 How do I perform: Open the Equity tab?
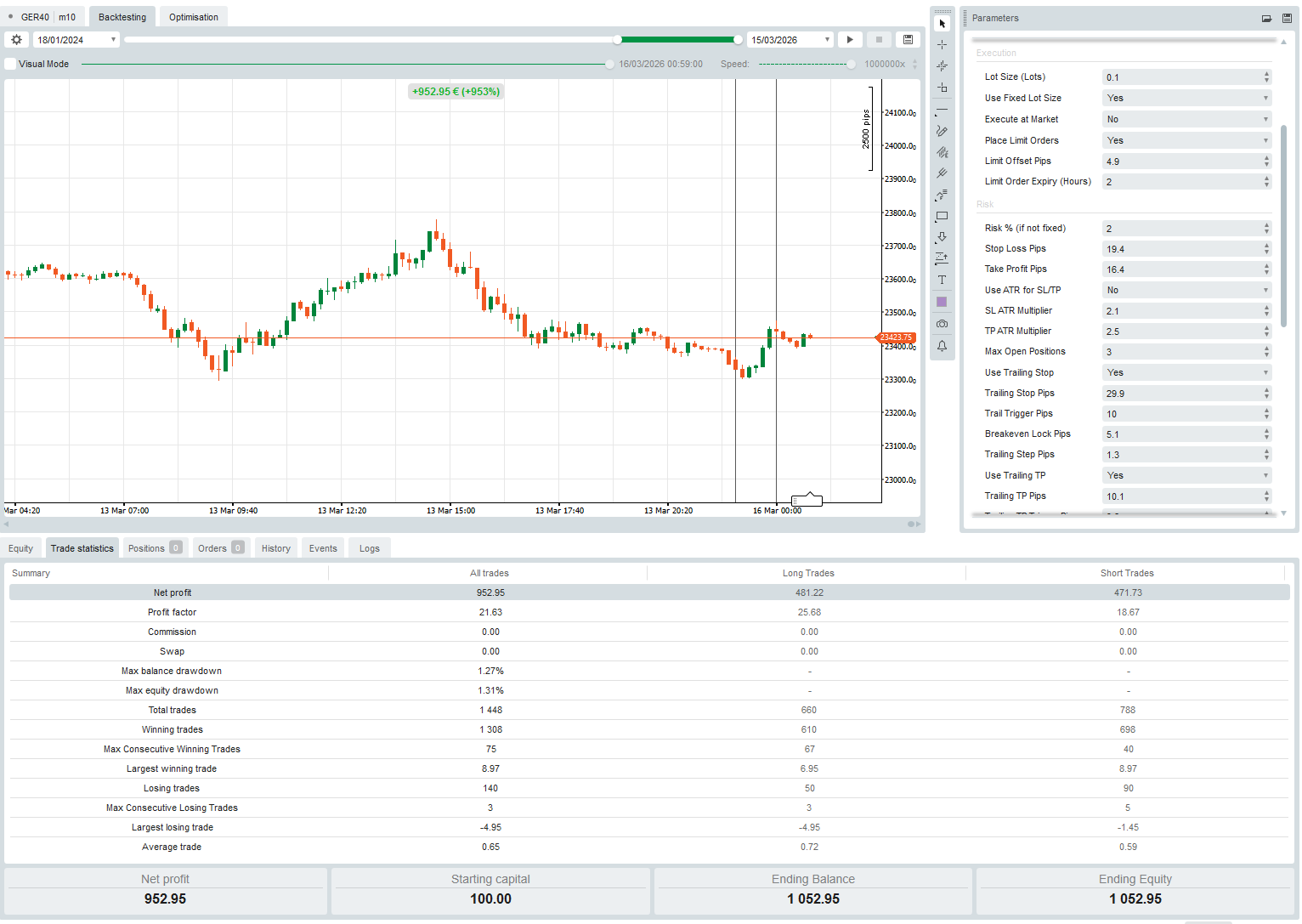tap(21, 548)
